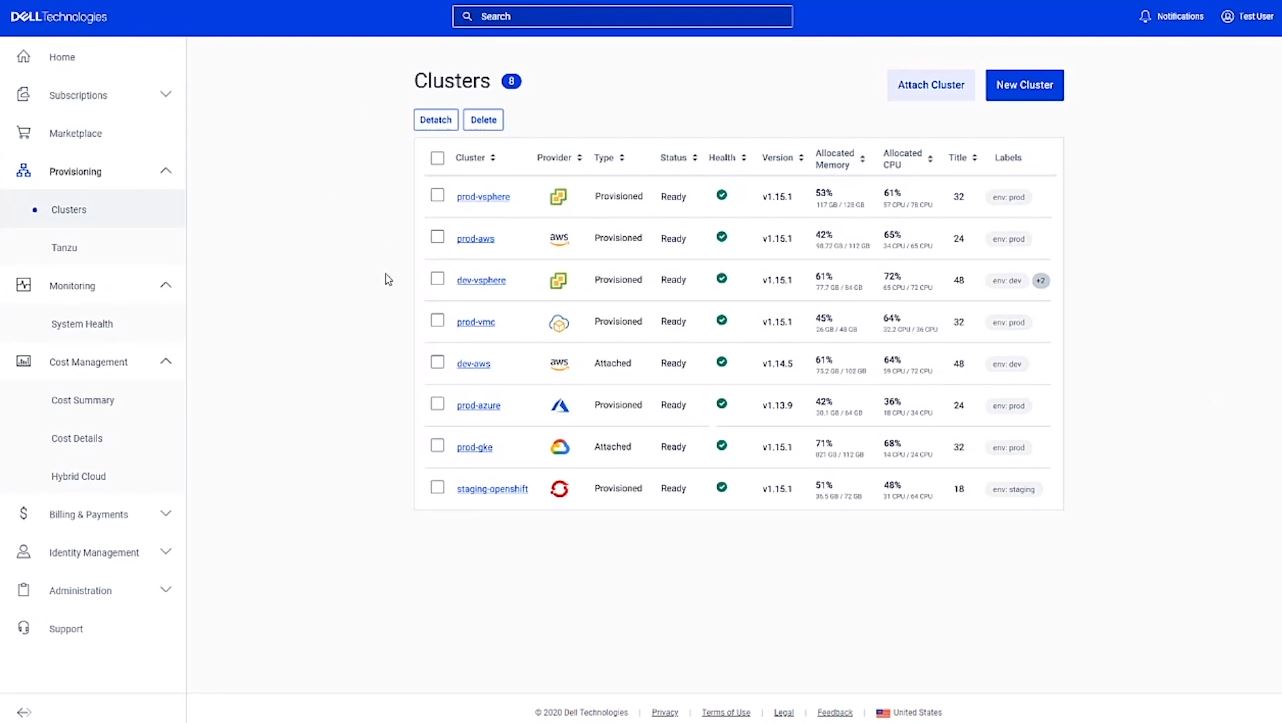The height and width of the screenshot is (723, 1282).
Task: Open the Test User profile icon
Action: pos(1227,17)
